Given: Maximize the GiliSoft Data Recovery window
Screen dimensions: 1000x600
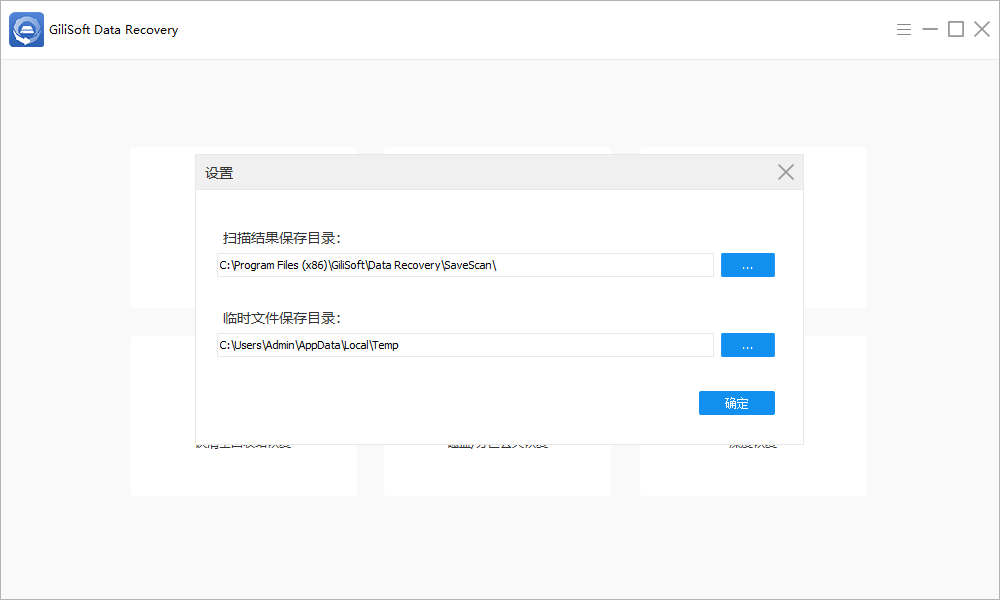Looking at the screenshot, I should [x=956, y=29].
